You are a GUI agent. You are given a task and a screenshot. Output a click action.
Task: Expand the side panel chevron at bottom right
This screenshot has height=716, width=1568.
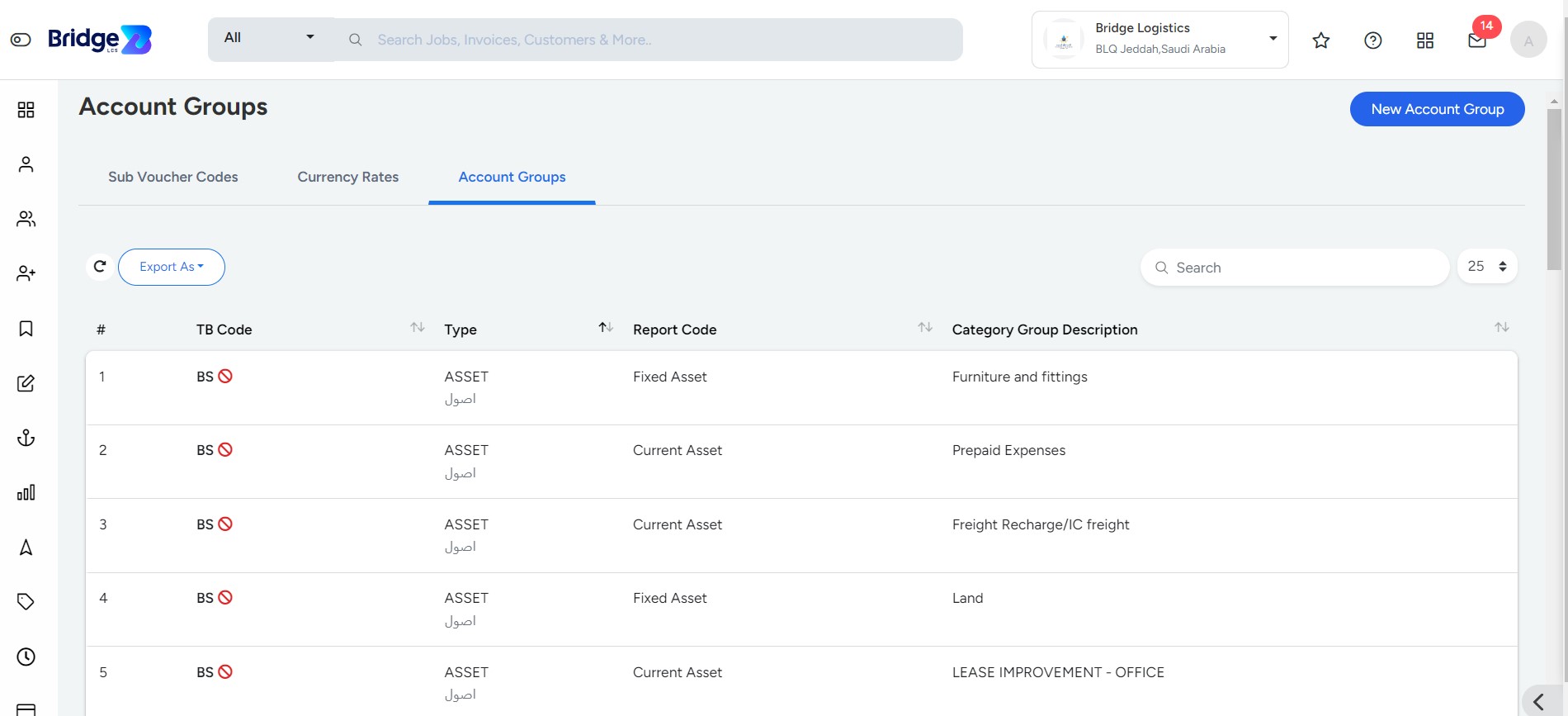coord(1540,702)
